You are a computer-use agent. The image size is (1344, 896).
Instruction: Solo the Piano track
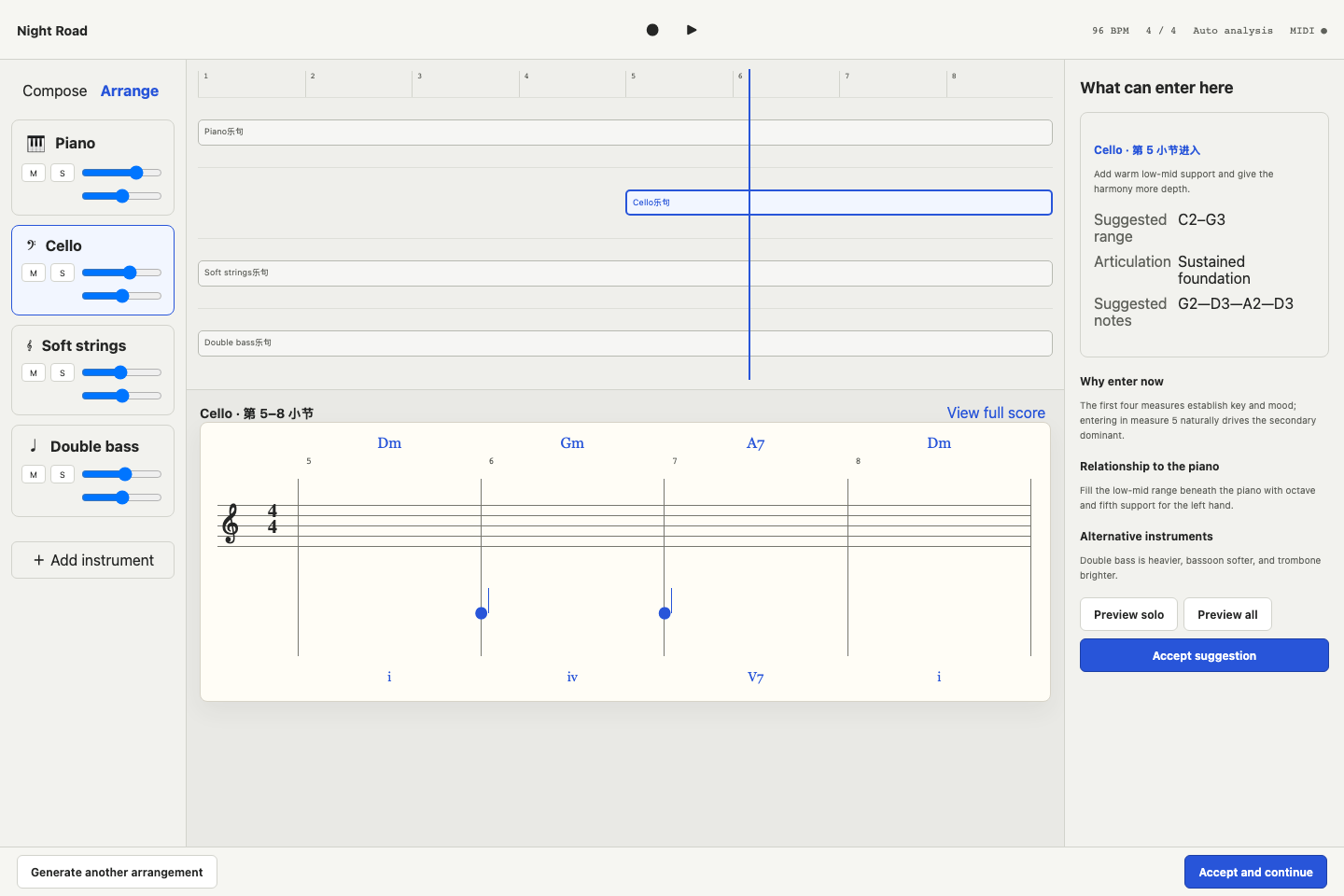coord(63,173)
